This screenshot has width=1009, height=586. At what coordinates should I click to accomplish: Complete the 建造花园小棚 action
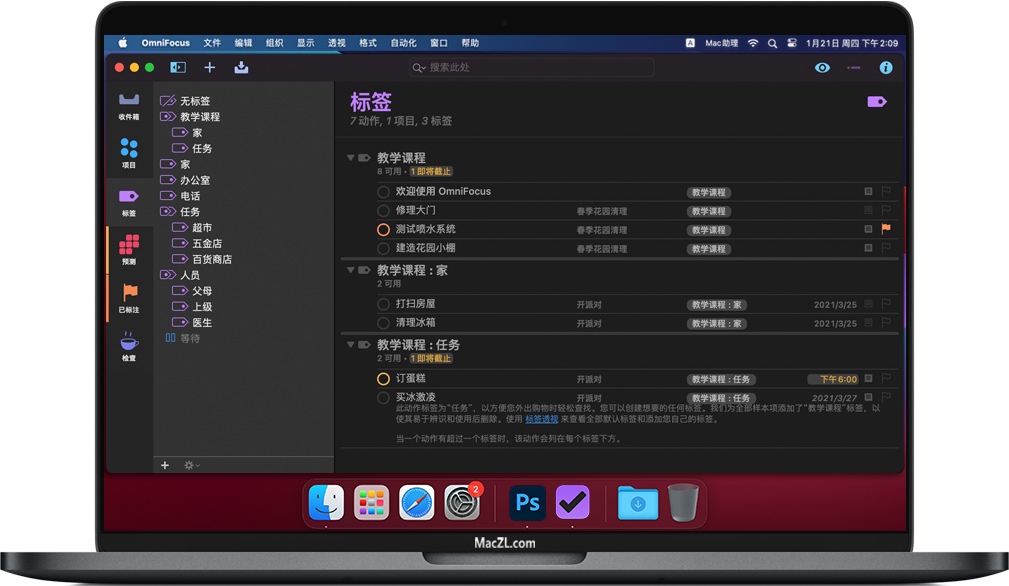(x=383, y=248)
